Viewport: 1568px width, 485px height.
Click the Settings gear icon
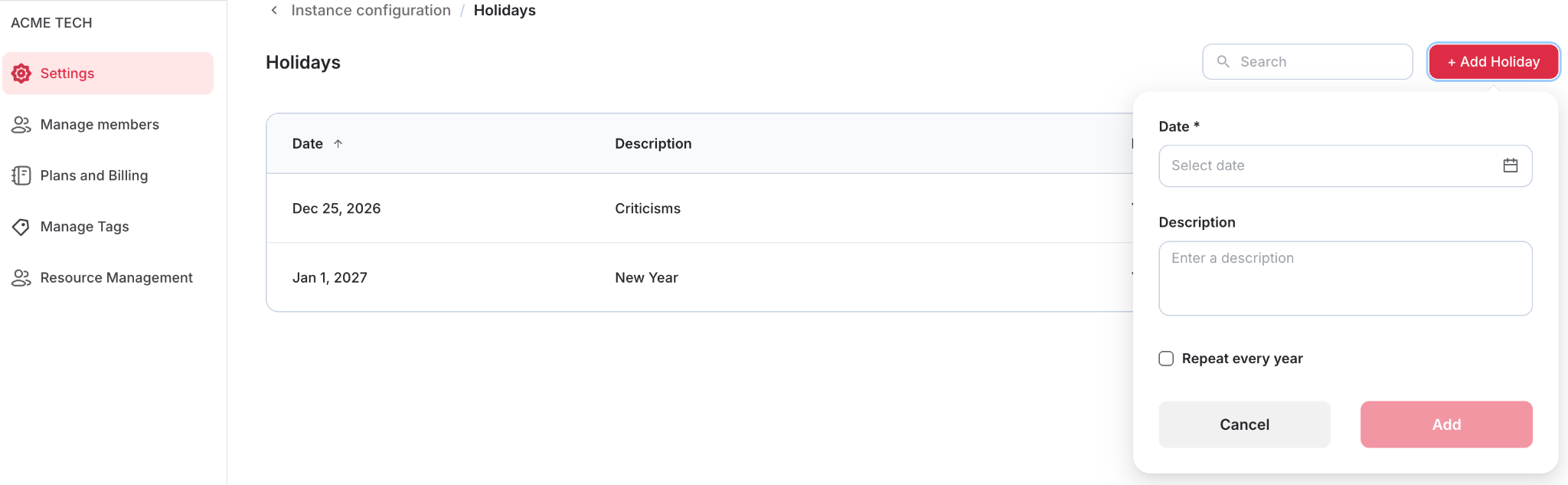(x=21, y=74)
